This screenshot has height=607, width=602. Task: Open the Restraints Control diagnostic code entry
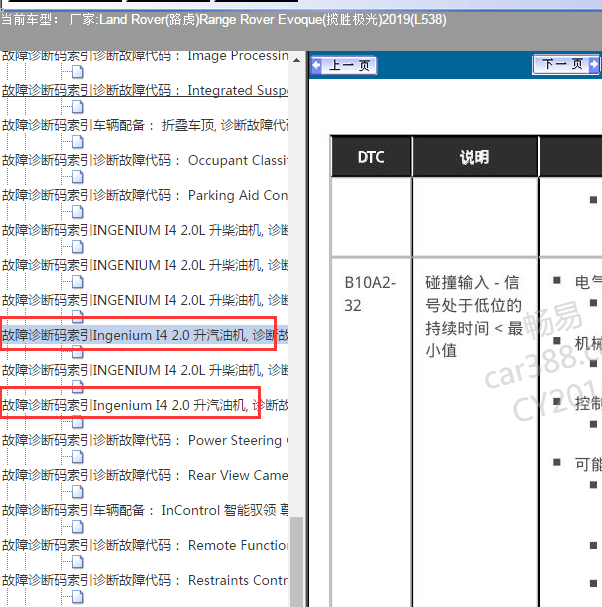click(x=145, y=580)
